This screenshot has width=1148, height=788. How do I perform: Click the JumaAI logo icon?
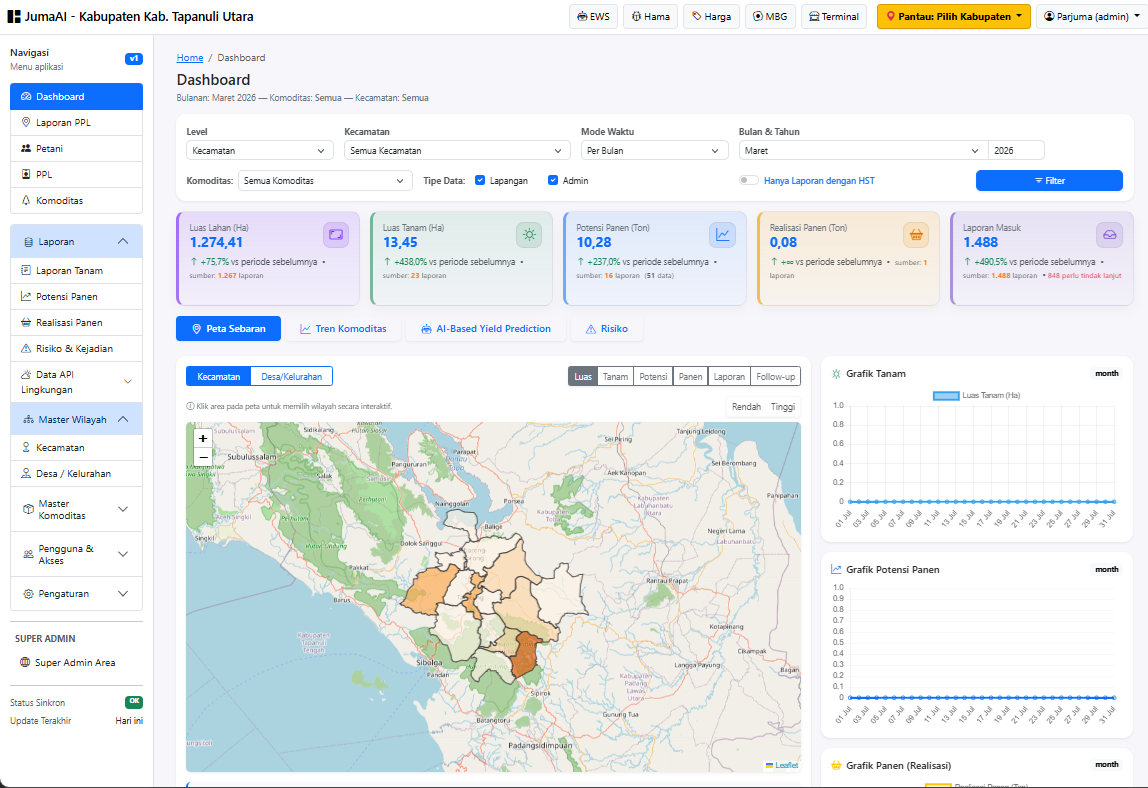coord(14,16)
